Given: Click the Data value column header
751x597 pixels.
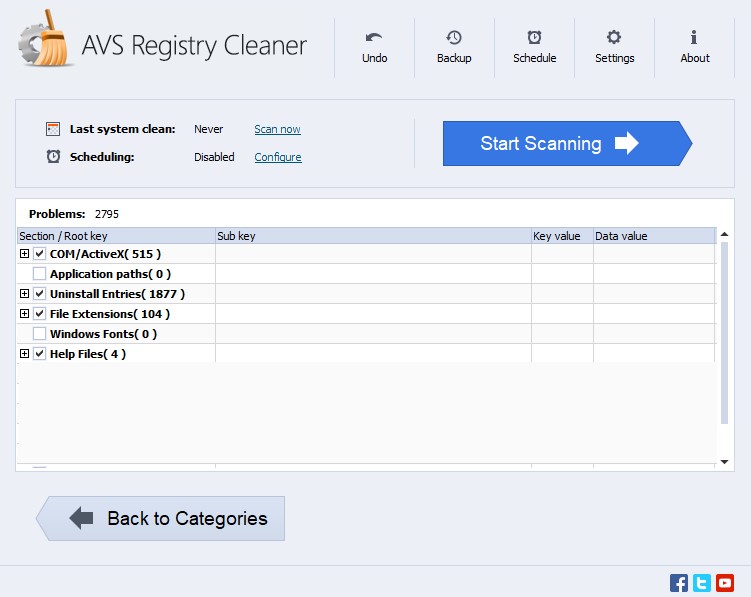Looking at the screenshot, I should [654, 236].
